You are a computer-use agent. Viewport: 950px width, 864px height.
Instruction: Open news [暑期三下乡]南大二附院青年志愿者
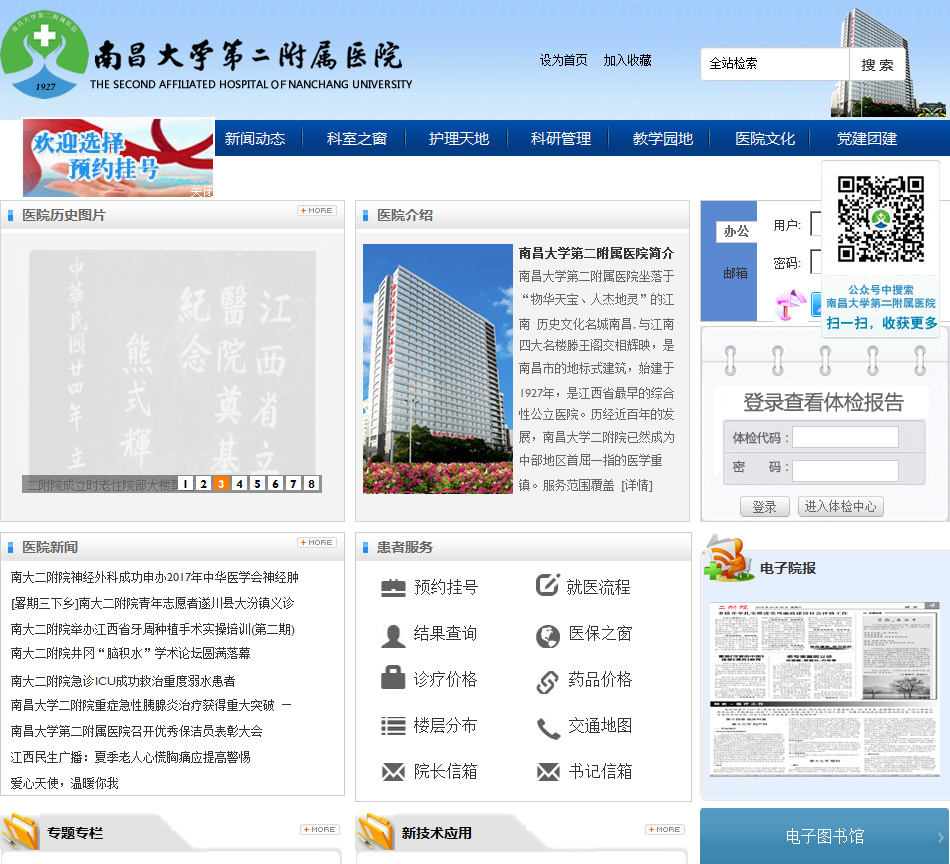tap(152, 603)
